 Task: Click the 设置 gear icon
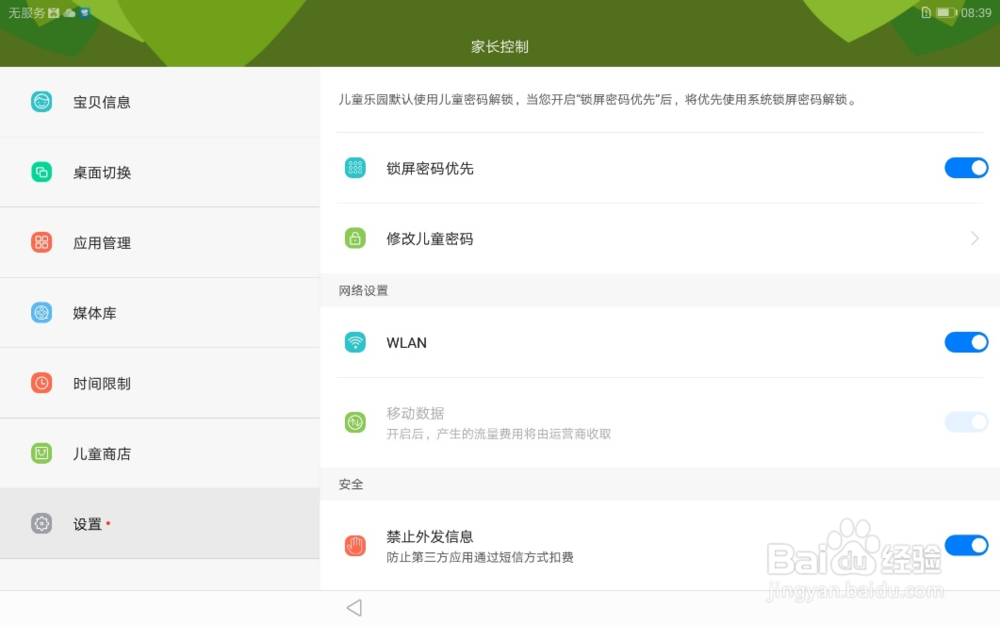(41, 523)
